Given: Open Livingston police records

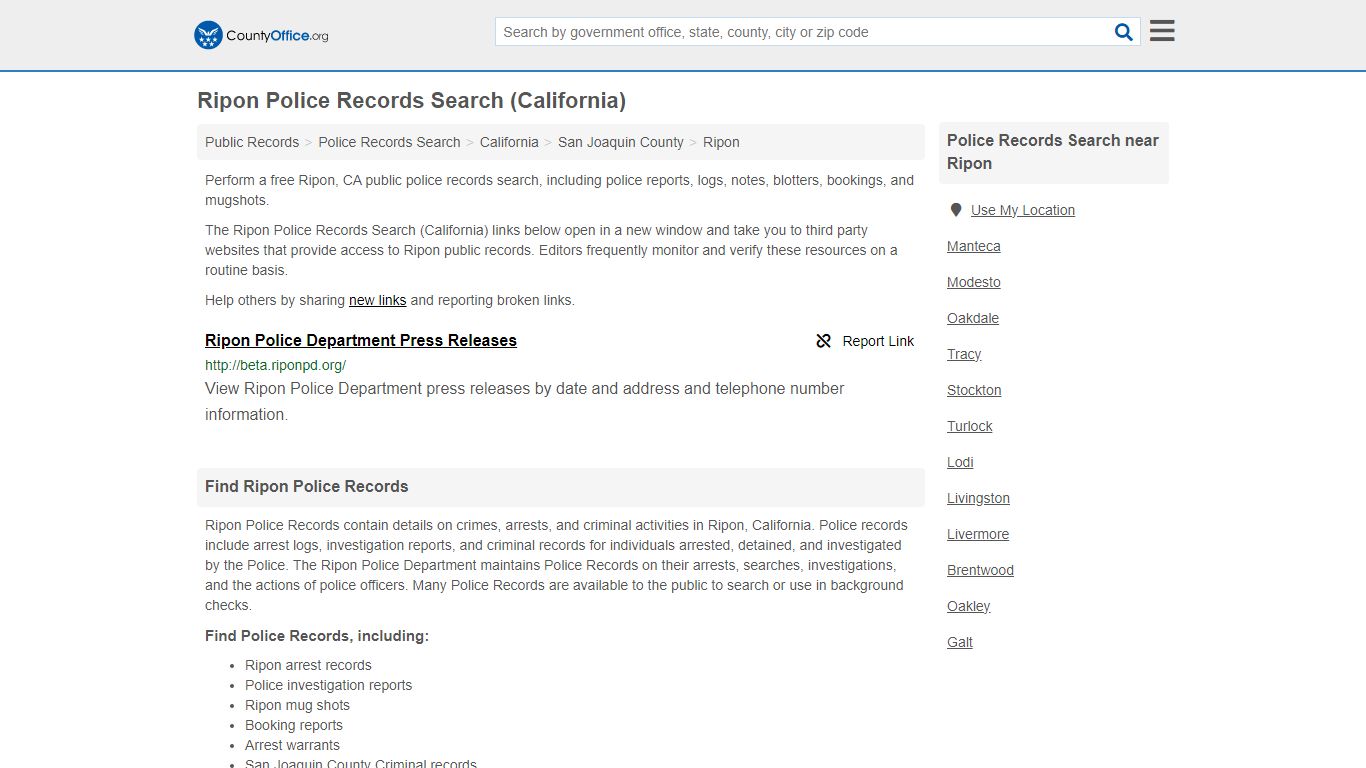Looking at the screenshot, I should [978, 498].
